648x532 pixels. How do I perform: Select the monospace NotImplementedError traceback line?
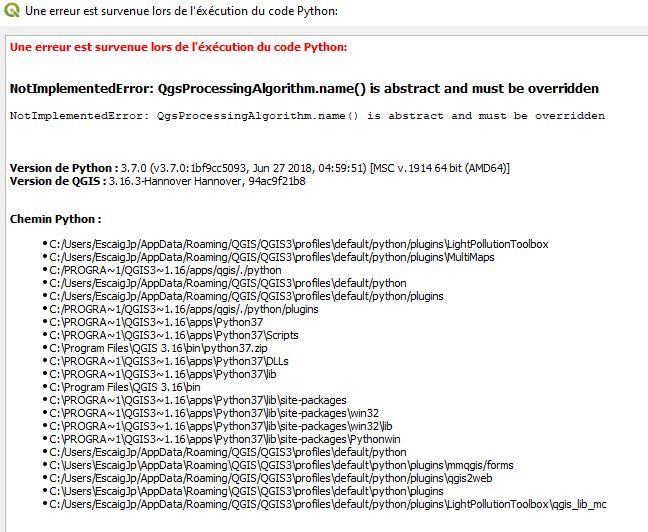[x=307, y=116]
